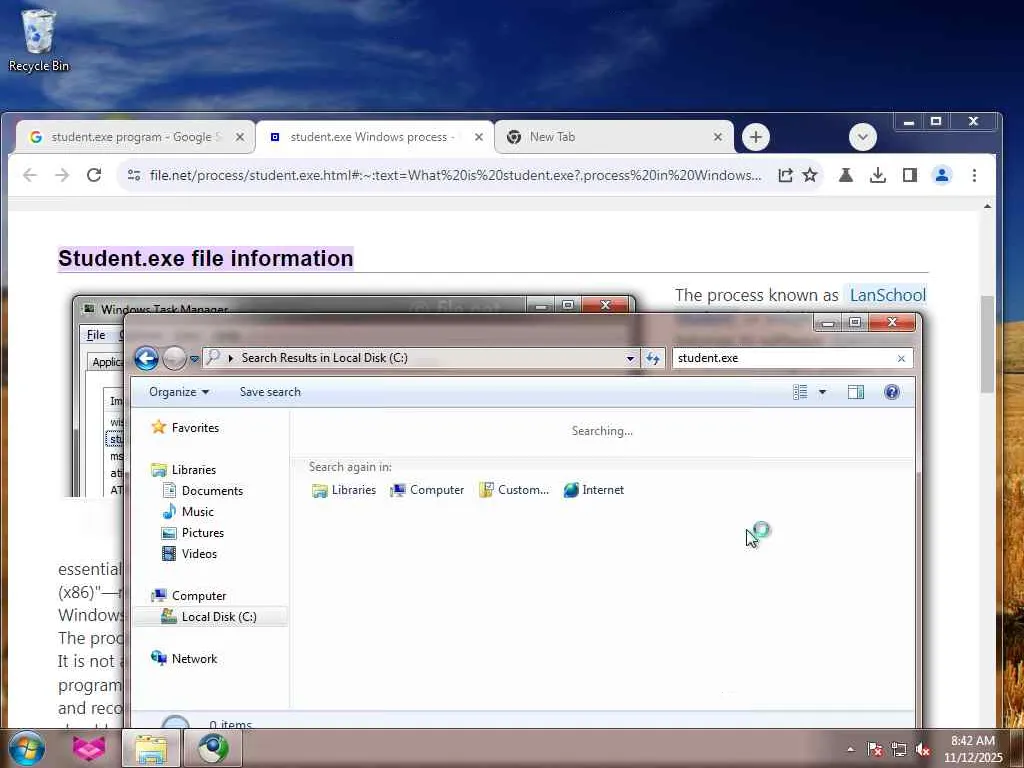The height and width of the screenshot is (768, 1024).
Task: Open Action Center flag tray icon
Action: point(874,749)
